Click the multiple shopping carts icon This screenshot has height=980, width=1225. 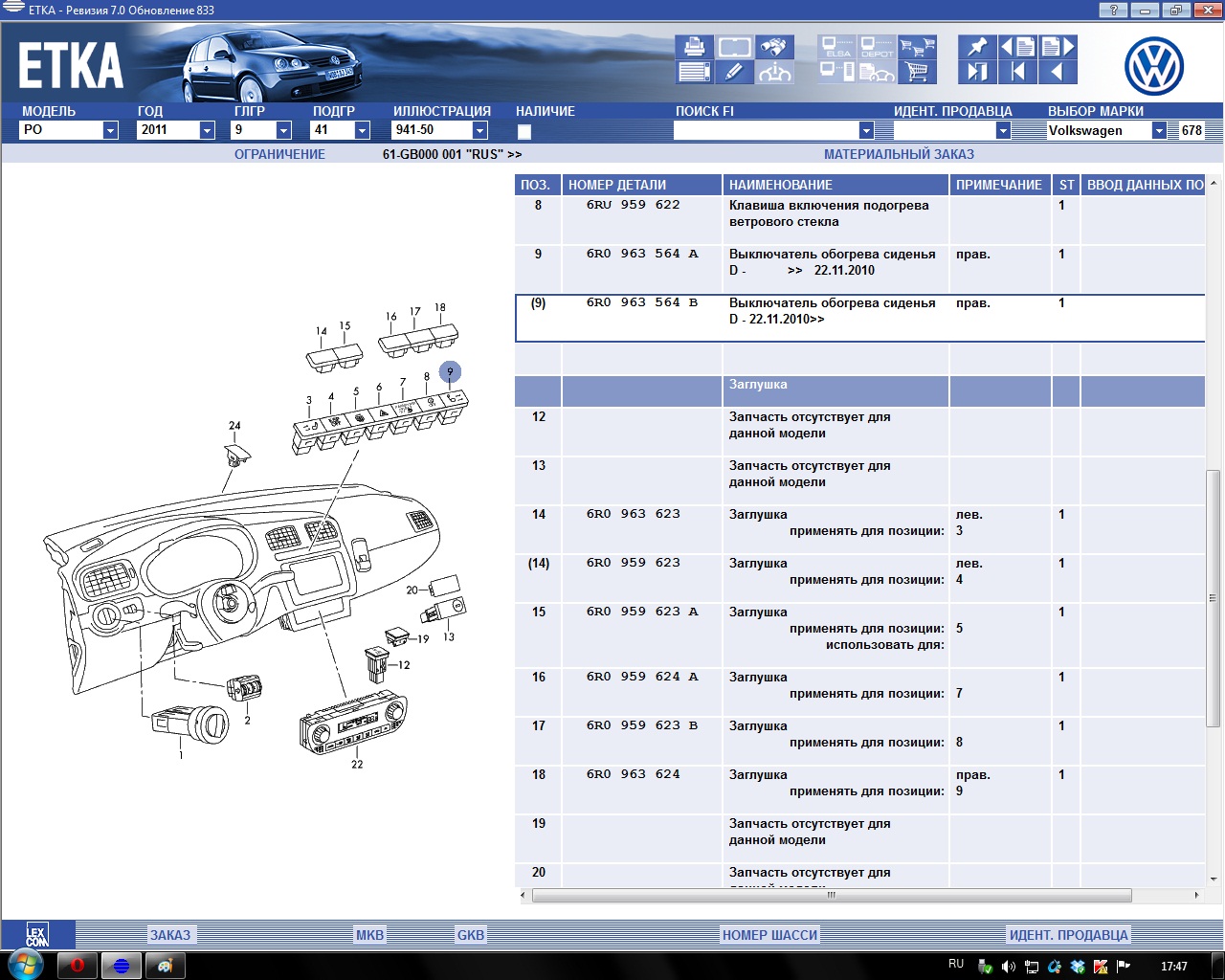point(917,47)
